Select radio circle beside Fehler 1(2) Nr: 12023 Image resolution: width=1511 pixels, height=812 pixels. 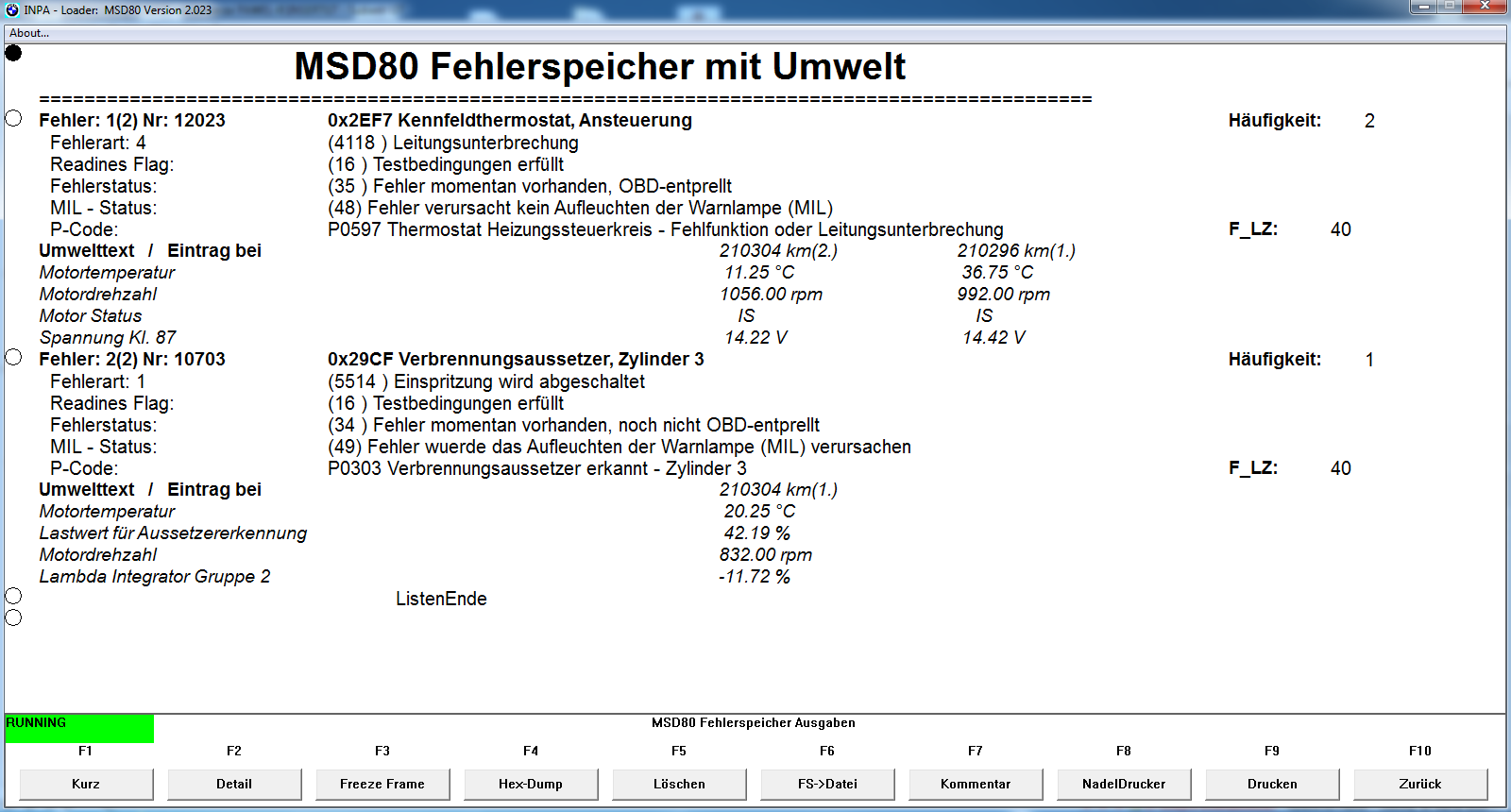13,118
